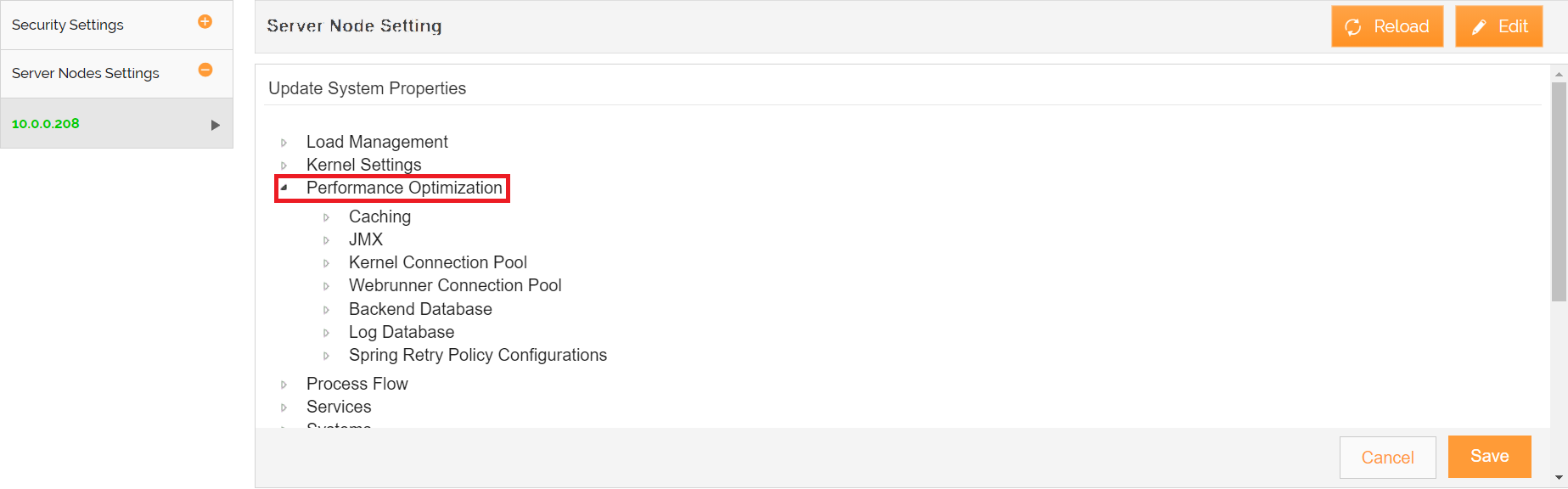Viewport: 1568px width, 489px height.
Task: Click the arrow icon next to 10.0.0.208
Action: (215, 125)
